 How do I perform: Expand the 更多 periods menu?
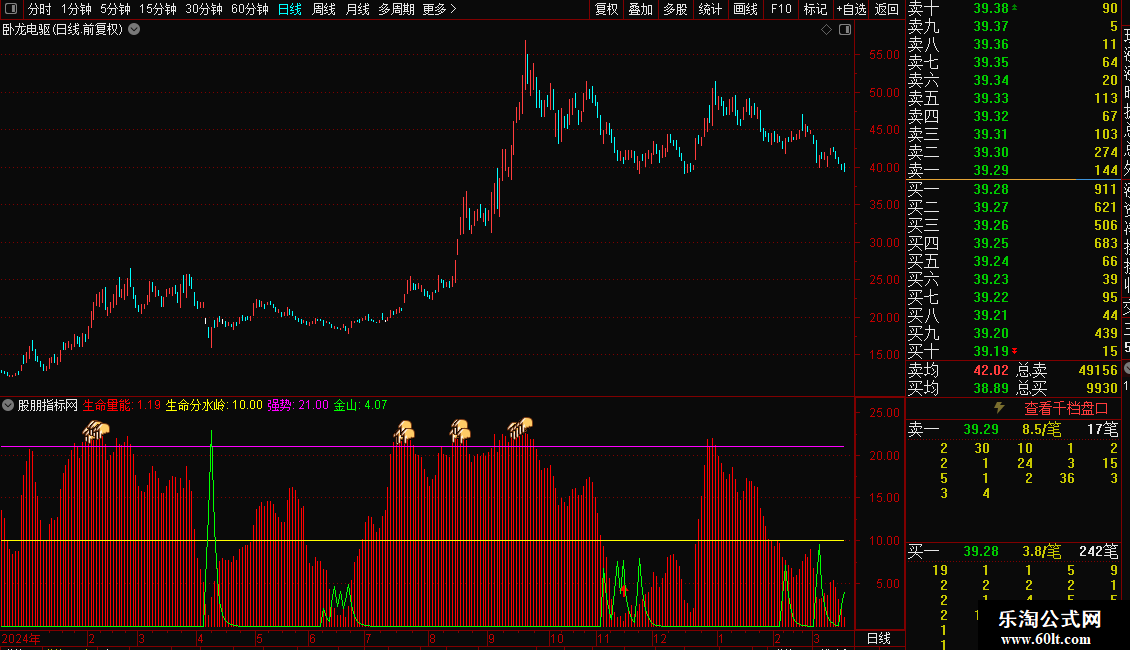click(439, 9)
